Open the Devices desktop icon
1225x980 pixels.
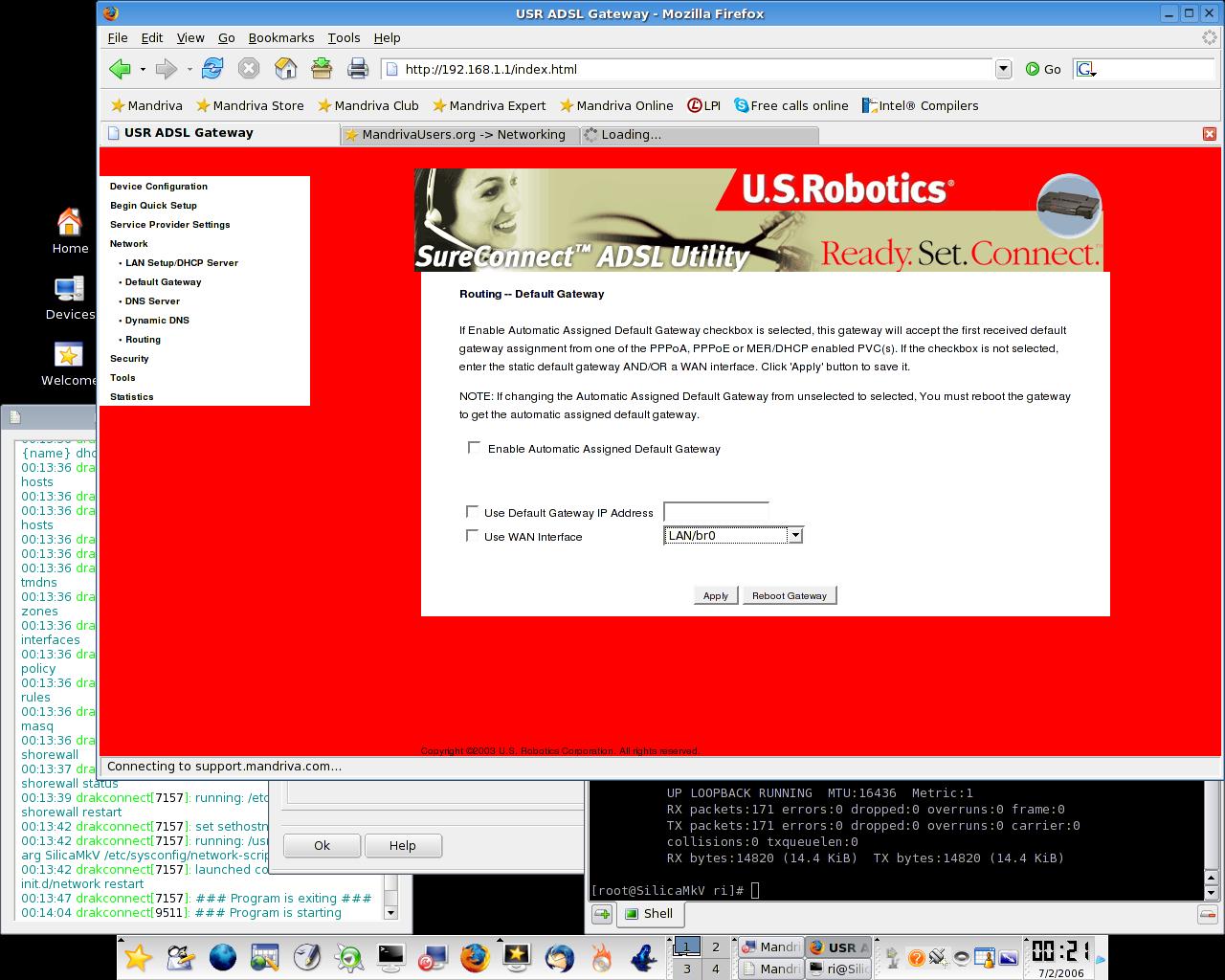click(70, 298)
